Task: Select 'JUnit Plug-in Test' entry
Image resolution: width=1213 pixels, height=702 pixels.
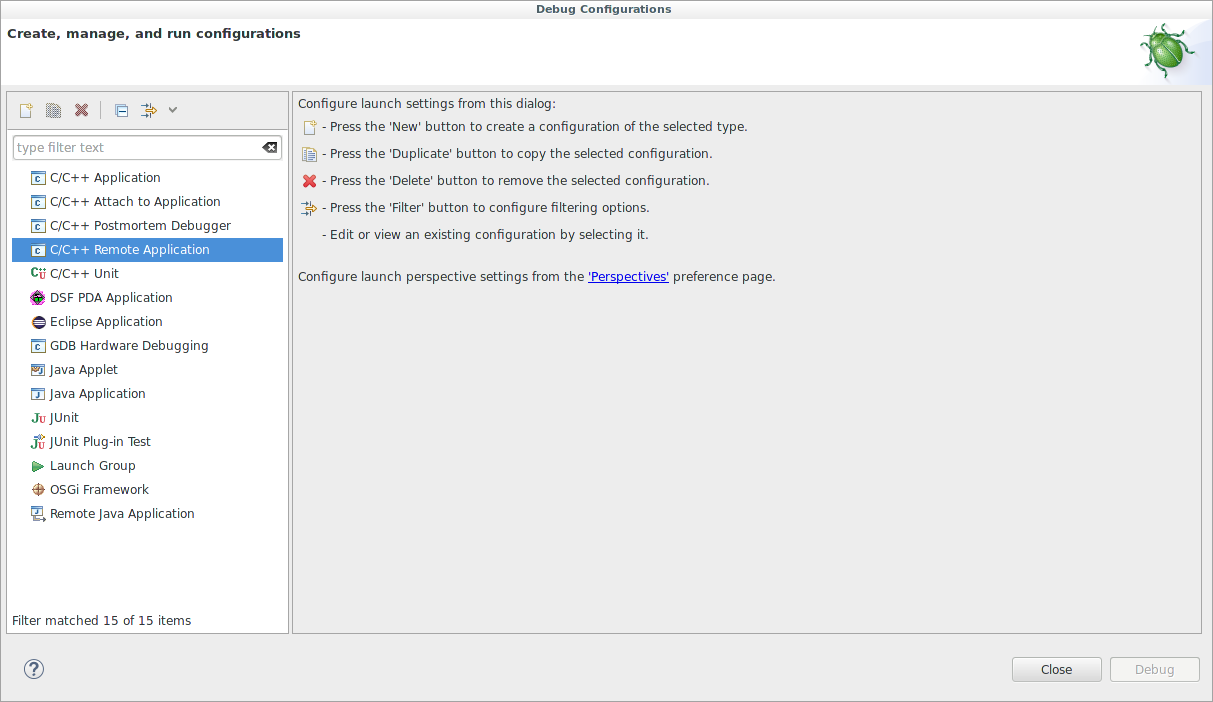Action: 100,442
